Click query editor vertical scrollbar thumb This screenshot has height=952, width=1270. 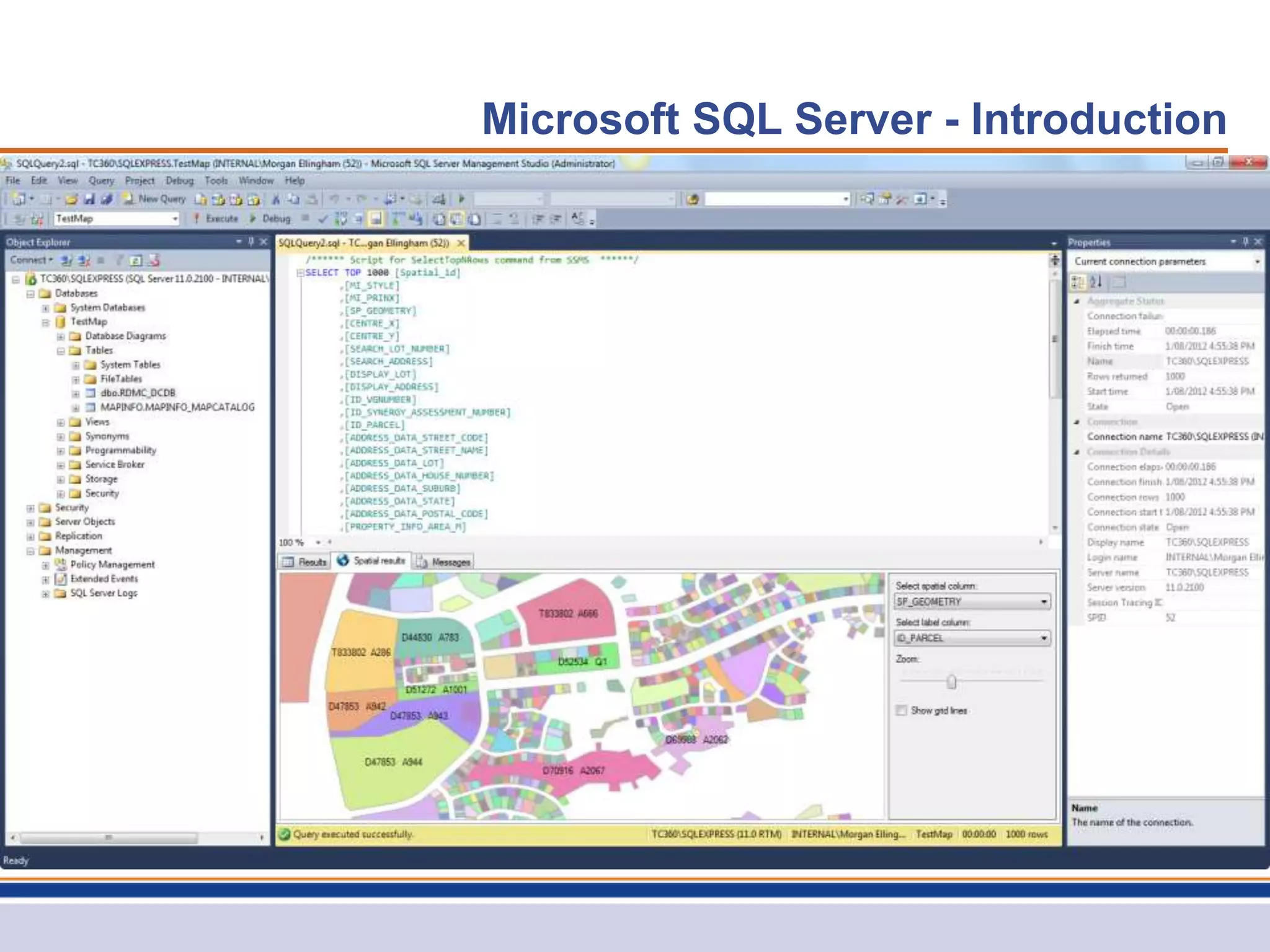pos(1054,339)
